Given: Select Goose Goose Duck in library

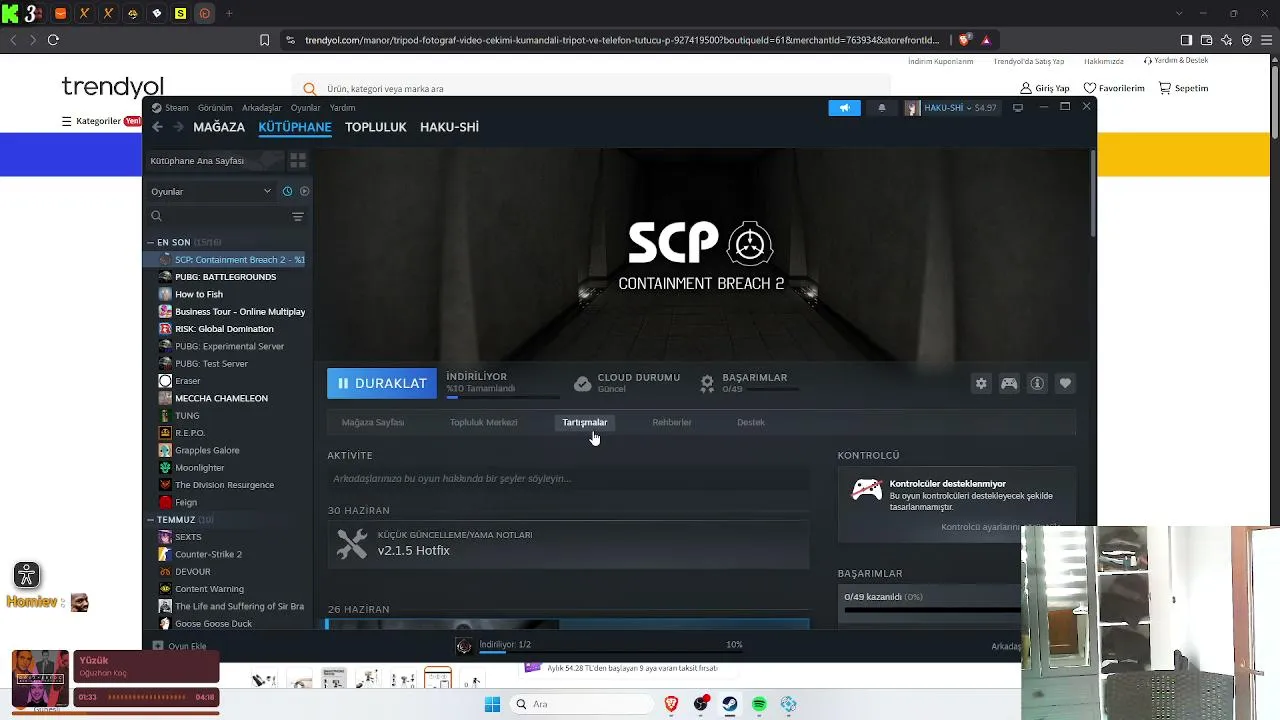Looking at the screenshot, I should pyautogui.click(x=213, y=624).
